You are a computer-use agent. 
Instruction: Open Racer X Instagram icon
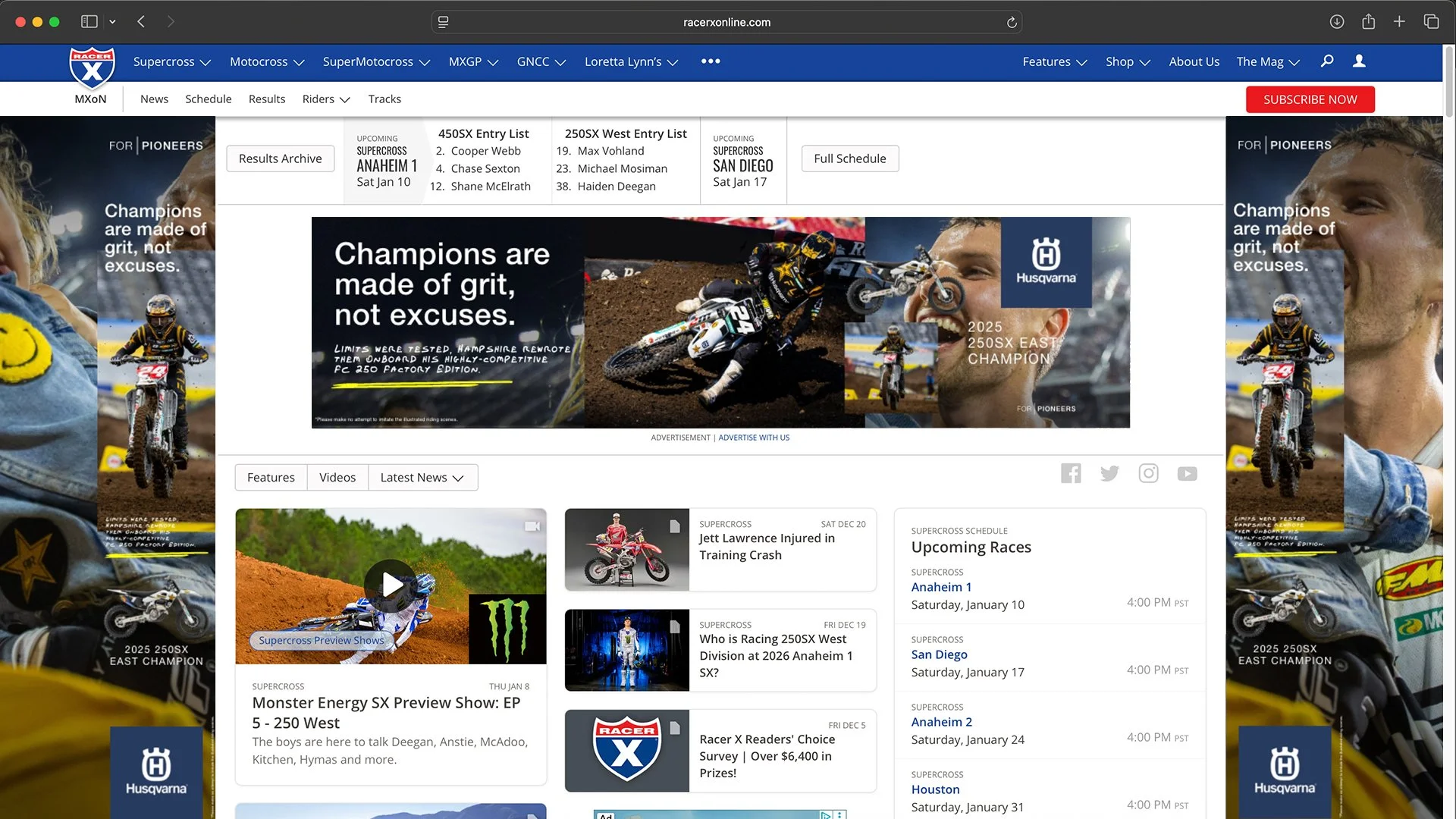pyautogui.click(x=1148, y=474)
